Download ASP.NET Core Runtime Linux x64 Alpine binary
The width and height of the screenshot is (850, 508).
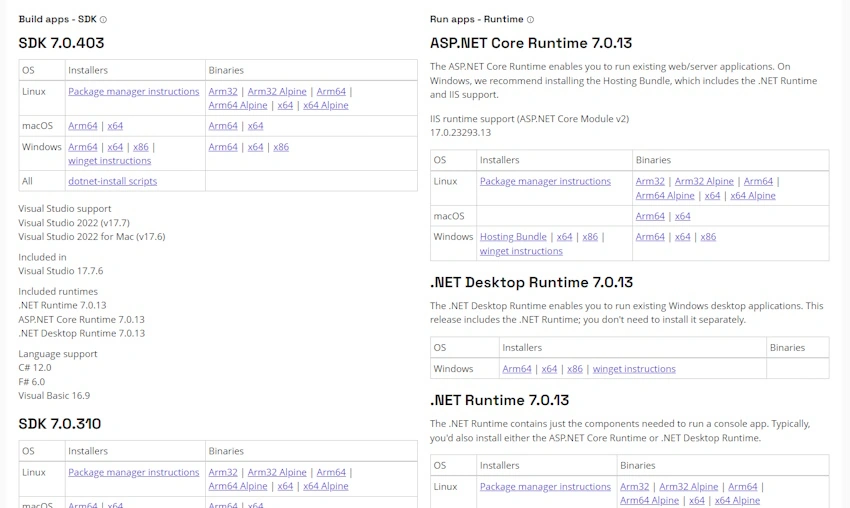click(753, 196)
